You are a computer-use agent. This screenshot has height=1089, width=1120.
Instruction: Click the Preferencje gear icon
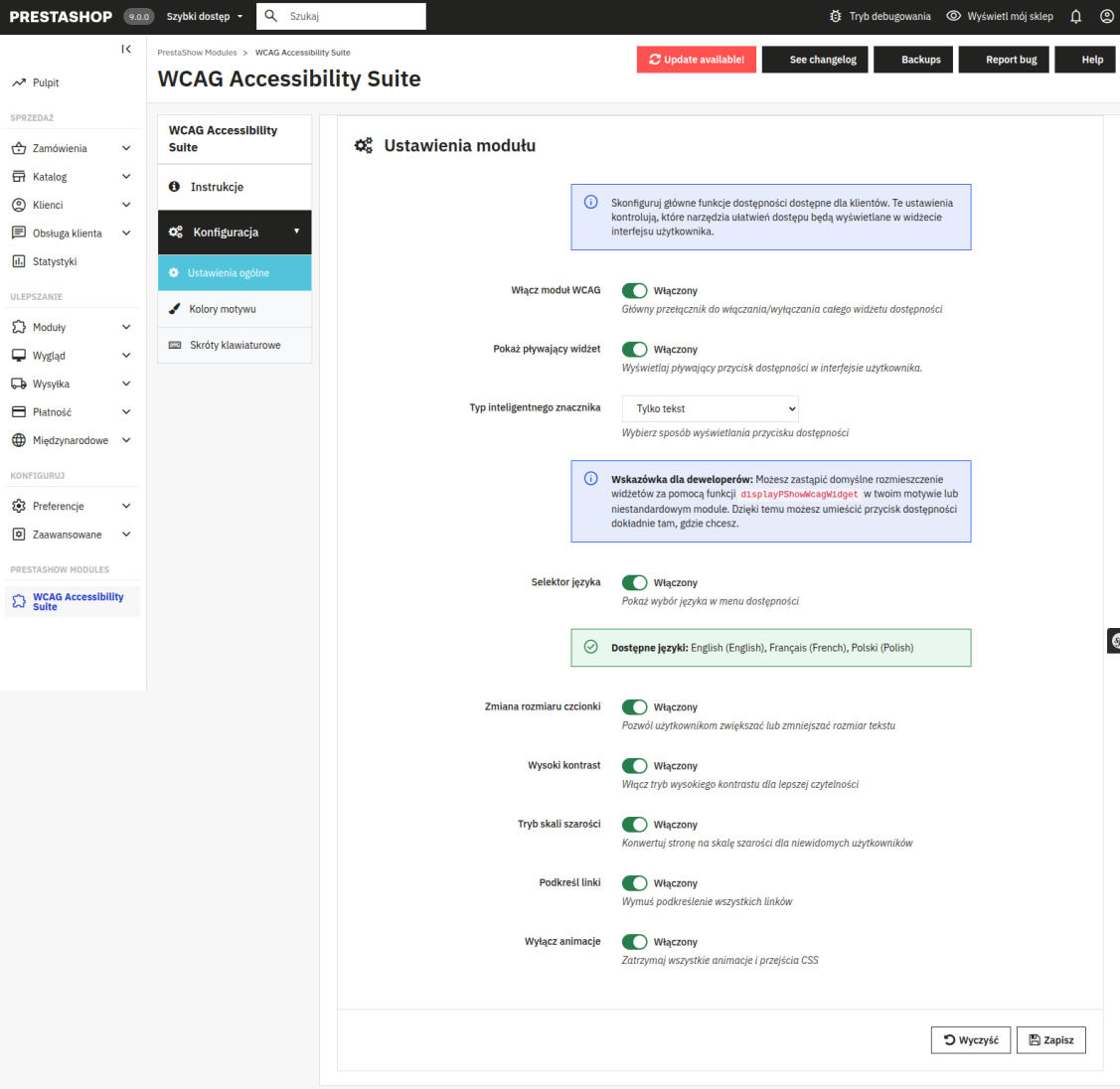click(x=19, y=507)
